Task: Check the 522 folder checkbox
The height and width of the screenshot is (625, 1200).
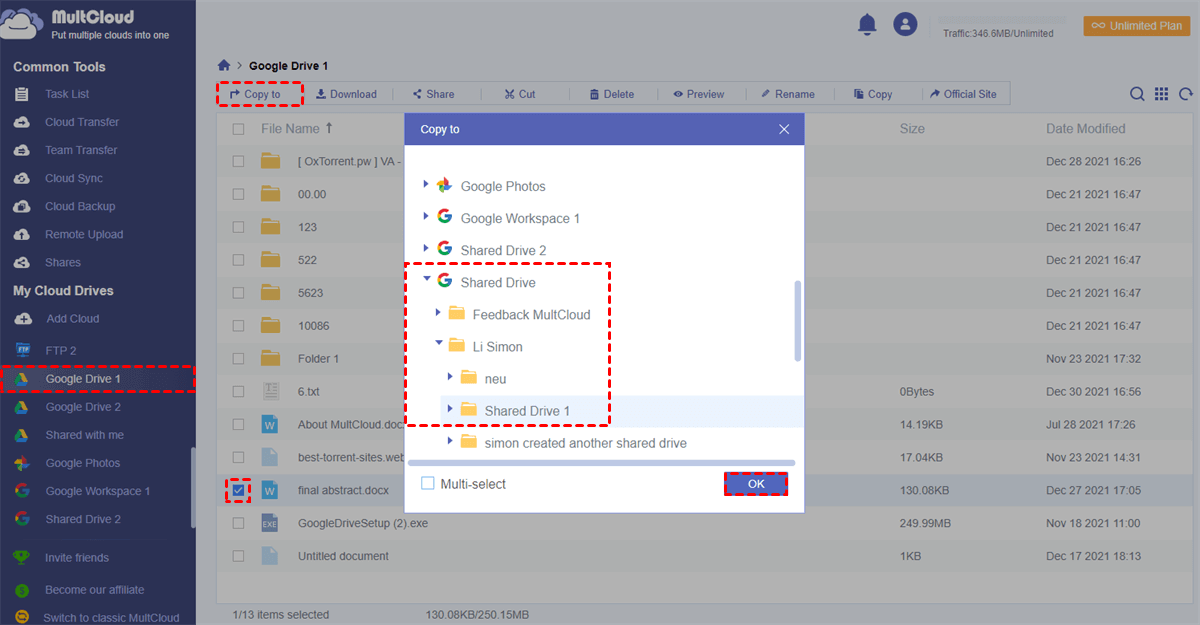Action: pyautogui.click(x=238, y=260)
